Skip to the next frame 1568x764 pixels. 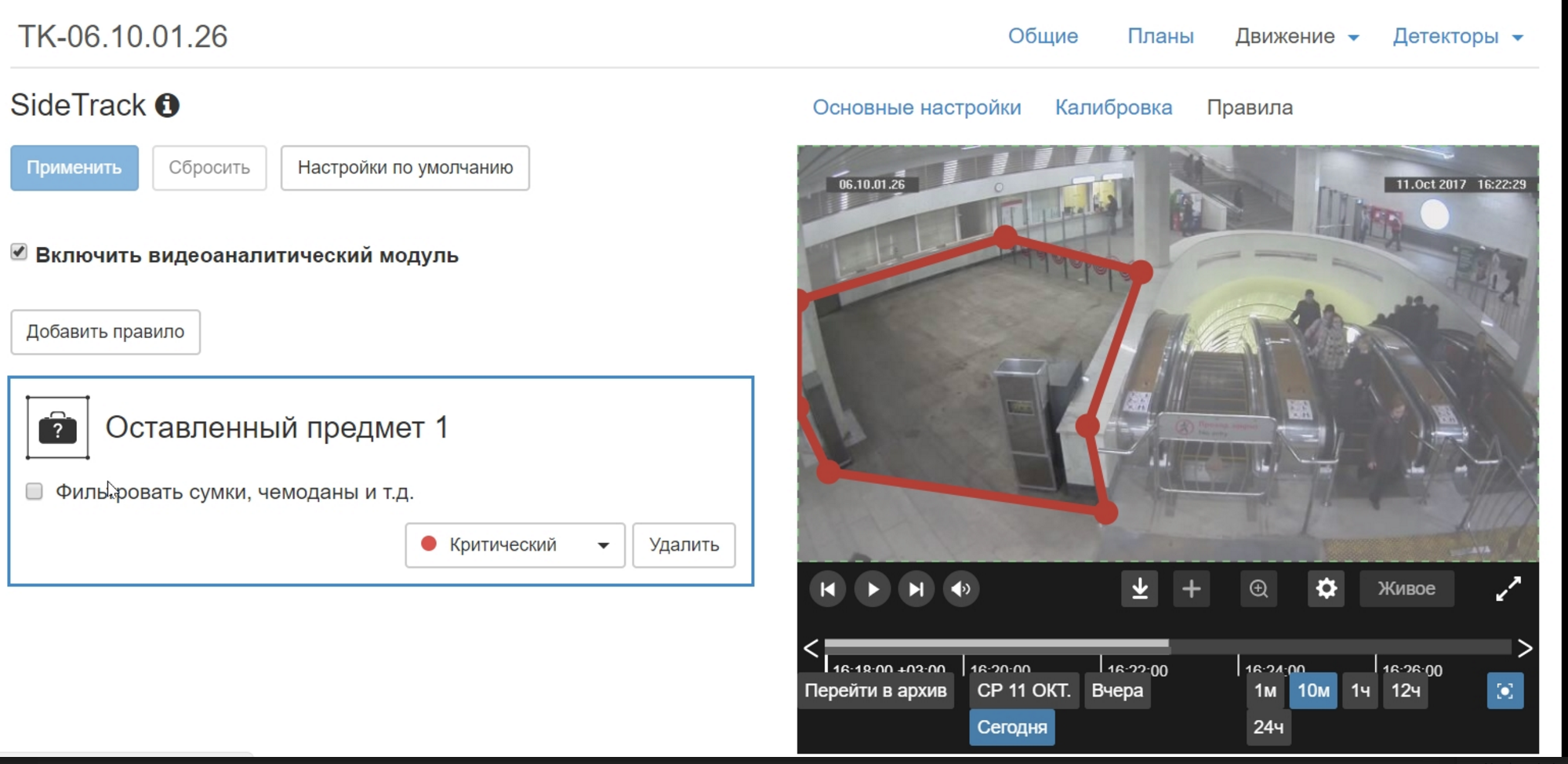(916, 589)
